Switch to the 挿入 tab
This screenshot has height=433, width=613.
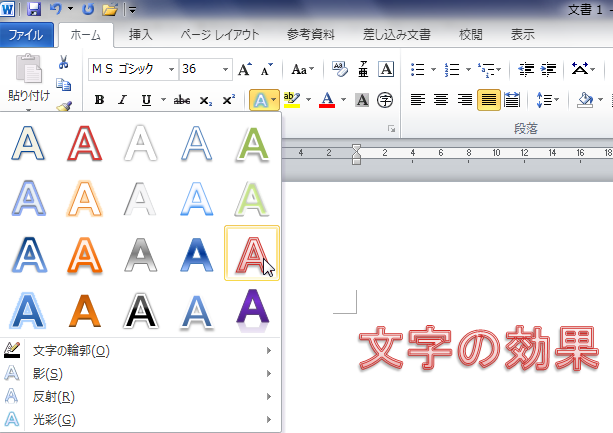click(141, 34)
